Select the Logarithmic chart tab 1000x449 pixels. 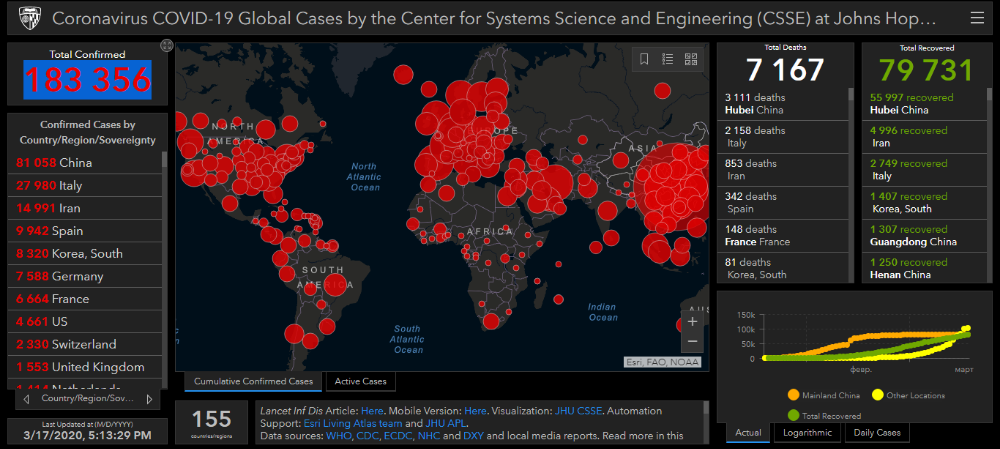[807, 432]
